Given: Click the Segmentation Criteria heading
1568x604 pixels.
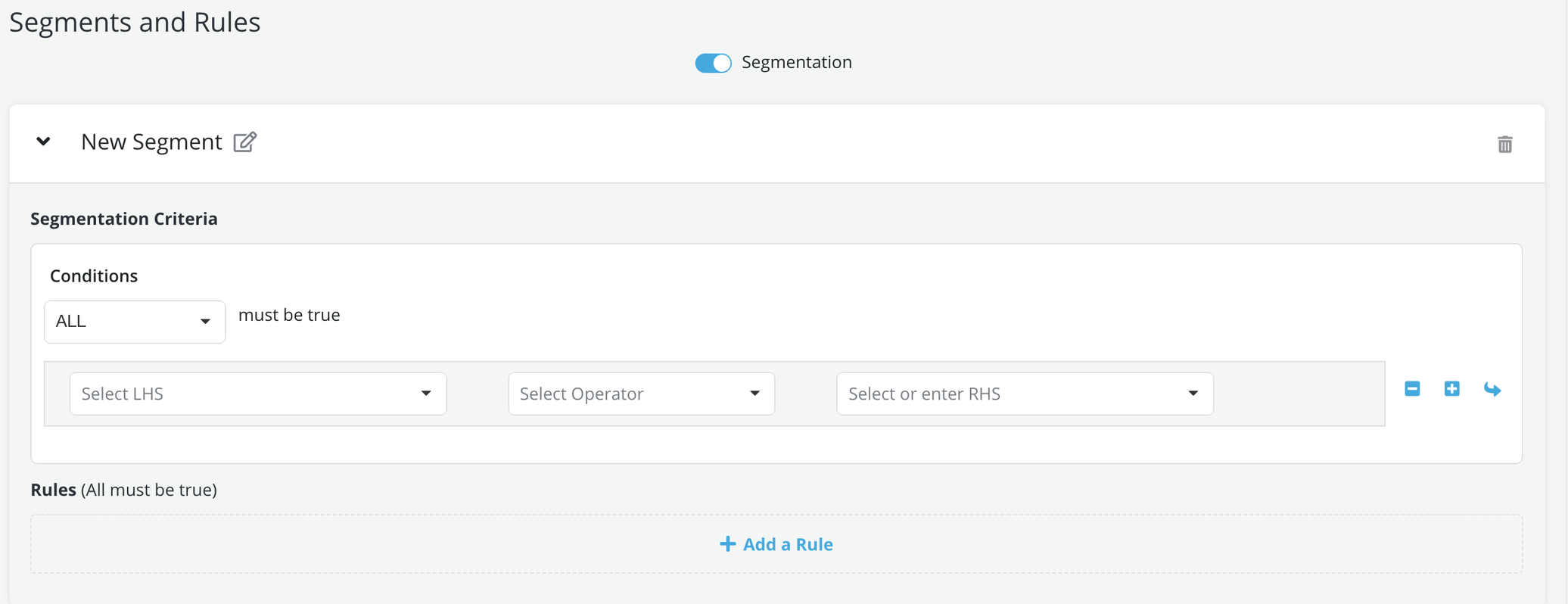Looking at the screenshot, I should pos(124,219).
